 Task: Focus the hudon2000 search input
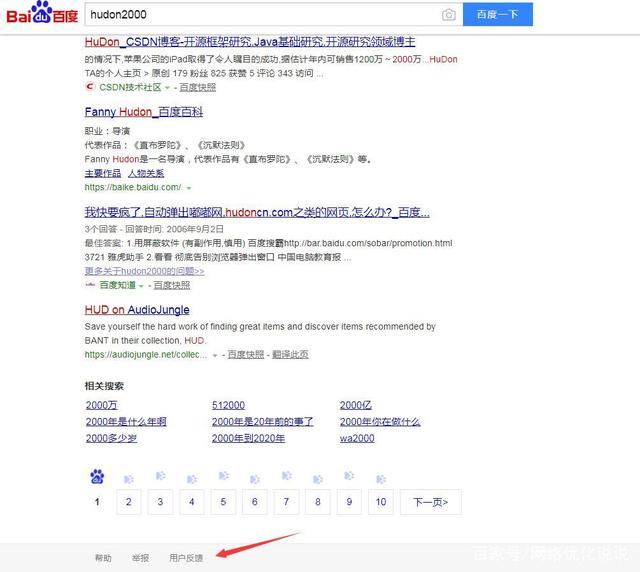261,15
